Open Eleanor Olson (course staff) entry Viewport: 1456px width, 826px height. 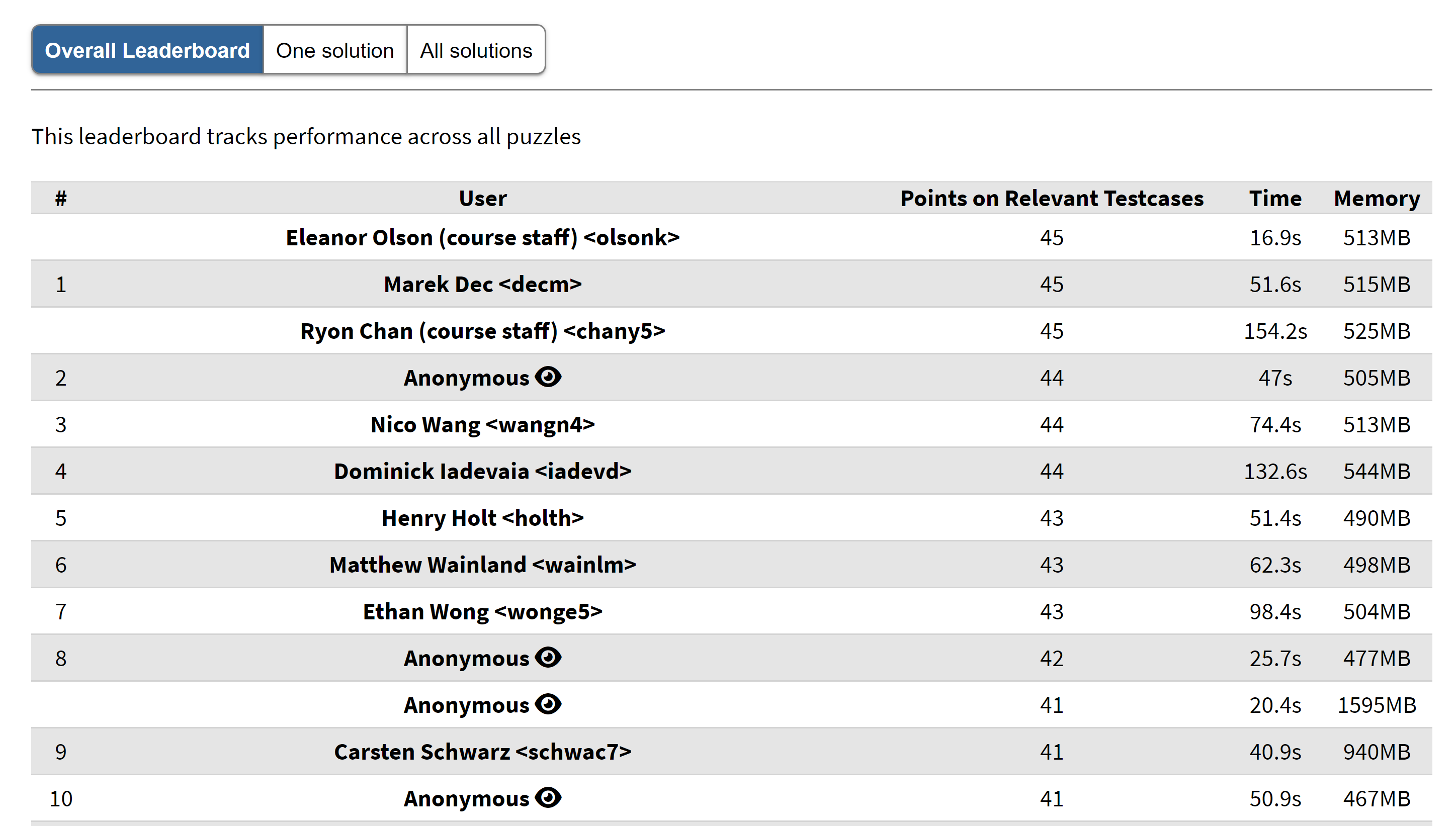pyautogui.click(x=482, y=237)
